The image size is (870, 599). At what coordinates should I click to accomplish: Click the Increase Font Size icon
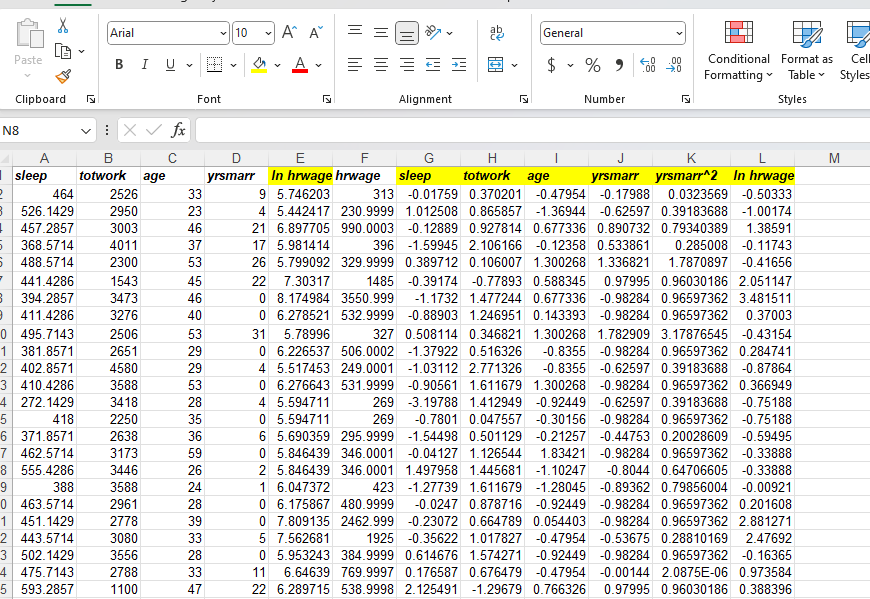[288, 31]
